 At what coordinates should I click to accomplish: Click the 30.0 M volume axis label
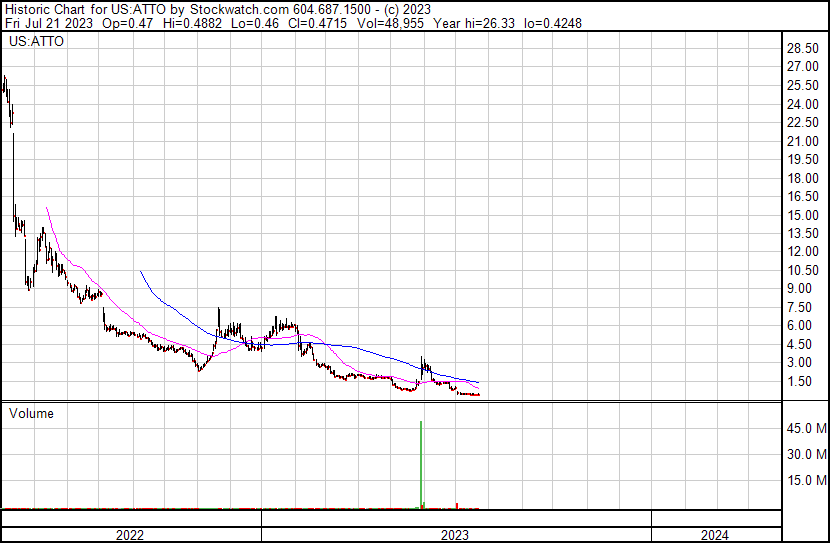(807, 455)
